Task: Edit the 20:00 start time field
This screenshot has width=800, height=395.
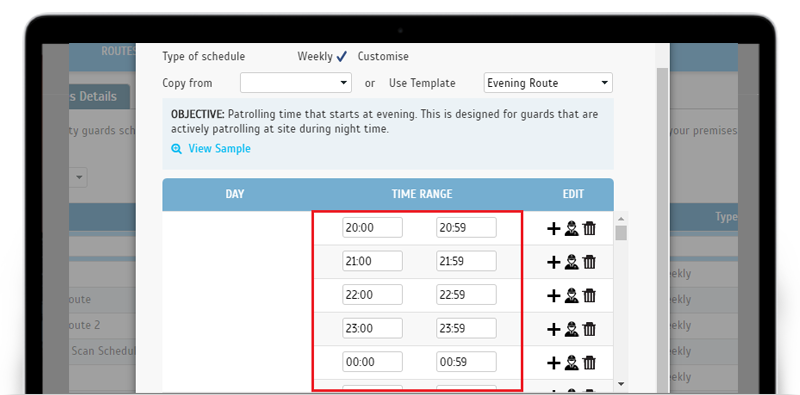Action: [x=372, y=228]
